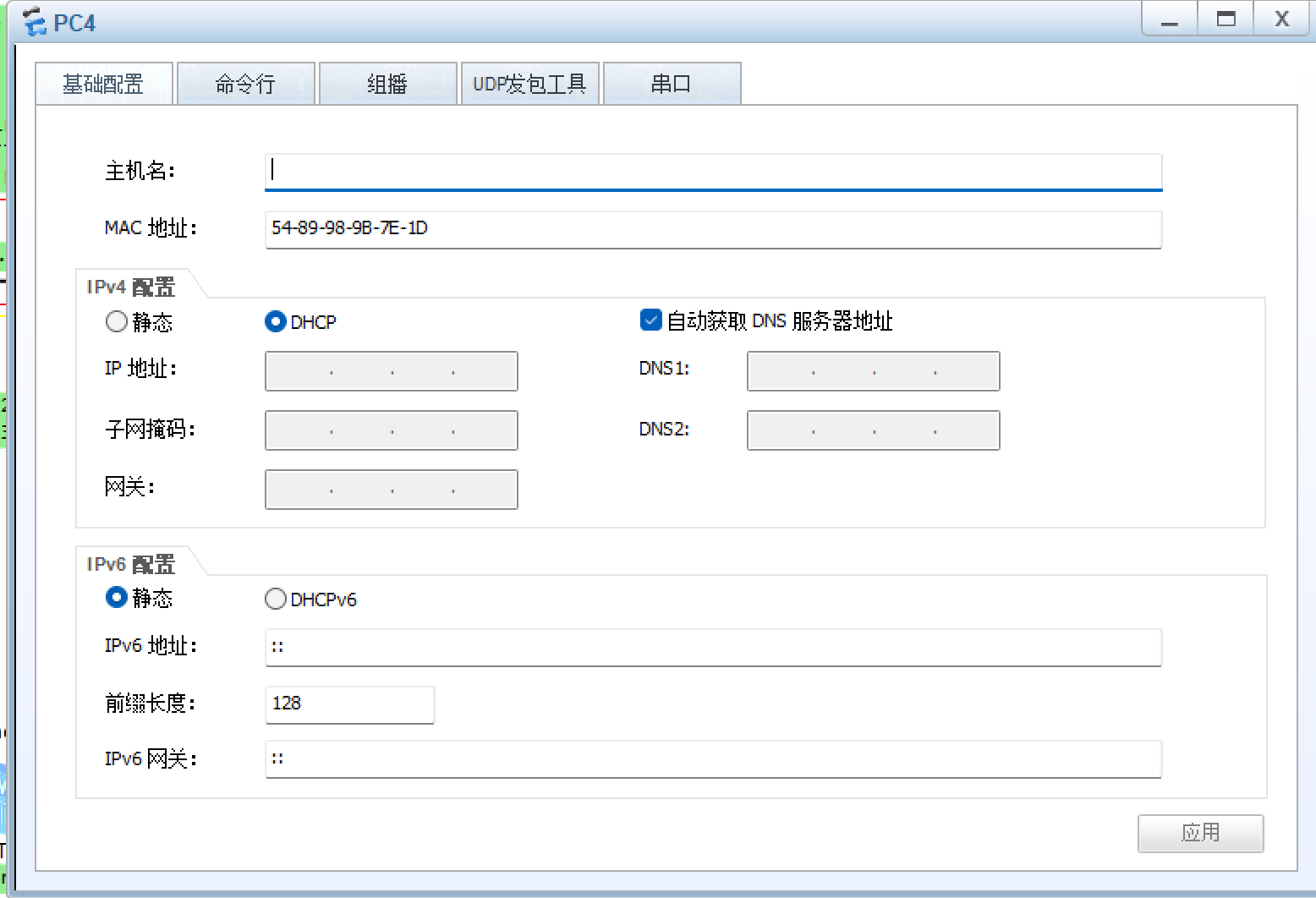The width and height of the screenshot is (1316, 898).
Task: Open the 串口 tab
Action: pos(672,84)
